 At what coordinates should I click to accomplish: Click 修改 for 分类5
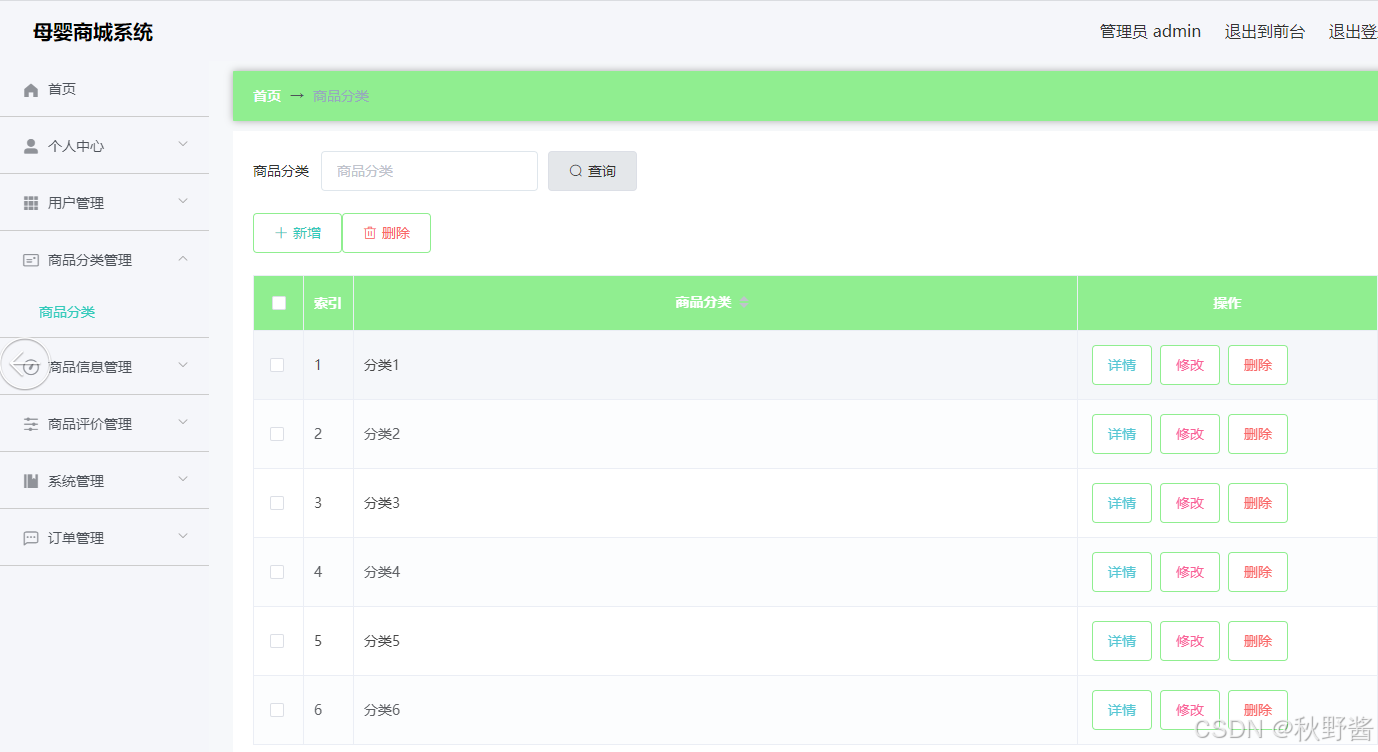coord(1190,641)
